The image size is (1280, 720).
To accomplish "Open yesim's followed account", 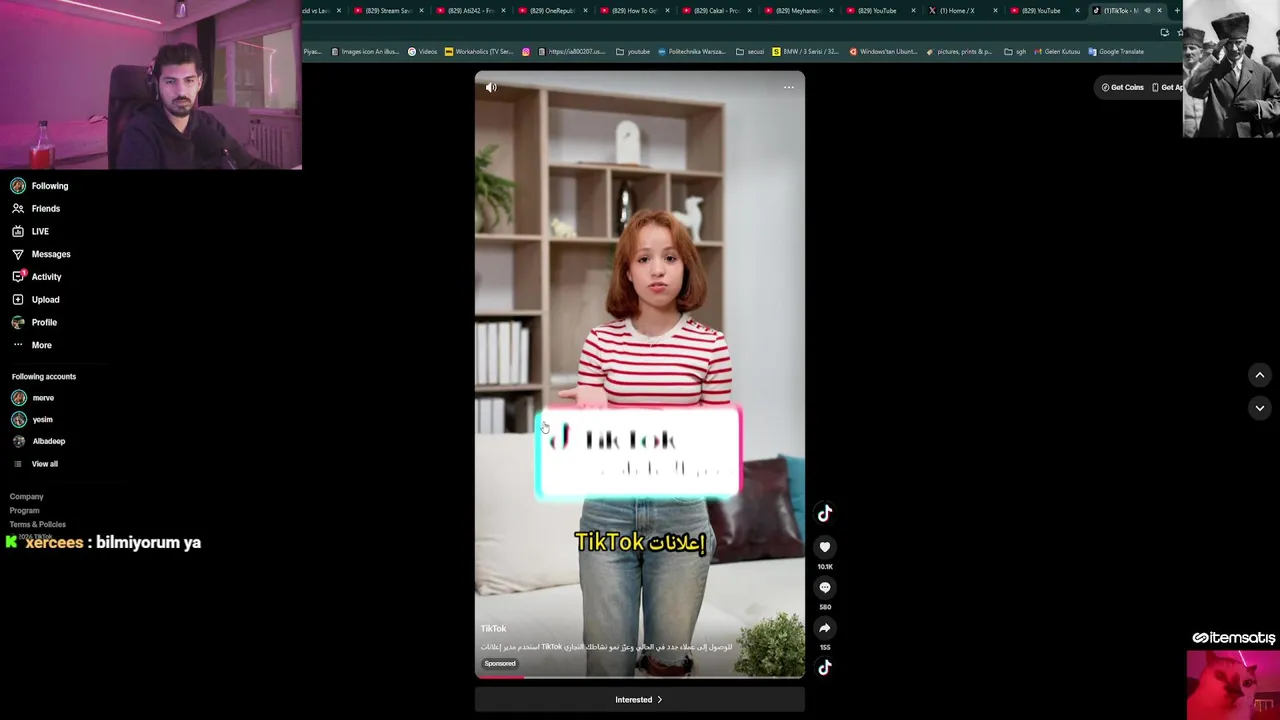I will (x=33, y=420).
